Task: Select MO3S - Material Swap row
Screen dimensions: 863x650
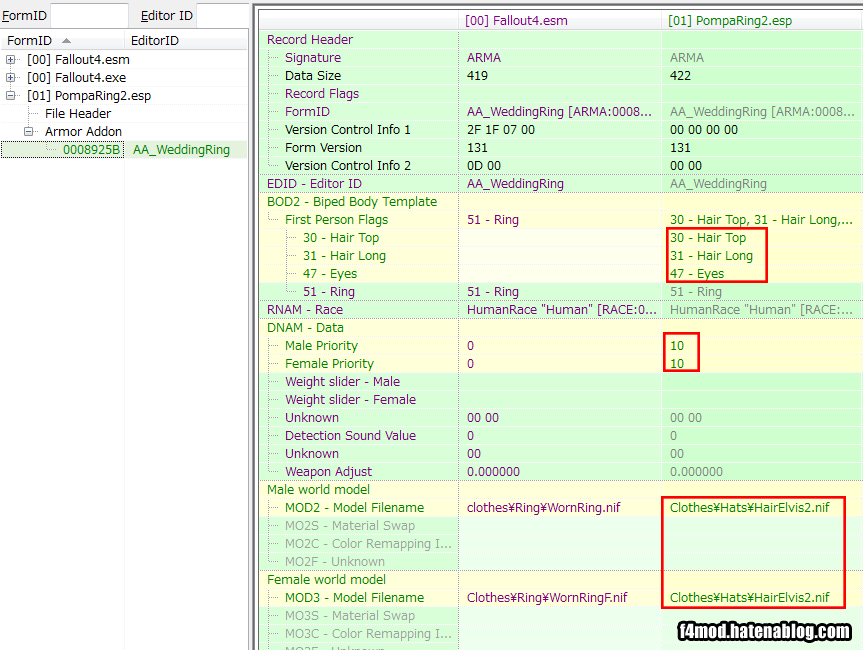Action: (349, 616)
